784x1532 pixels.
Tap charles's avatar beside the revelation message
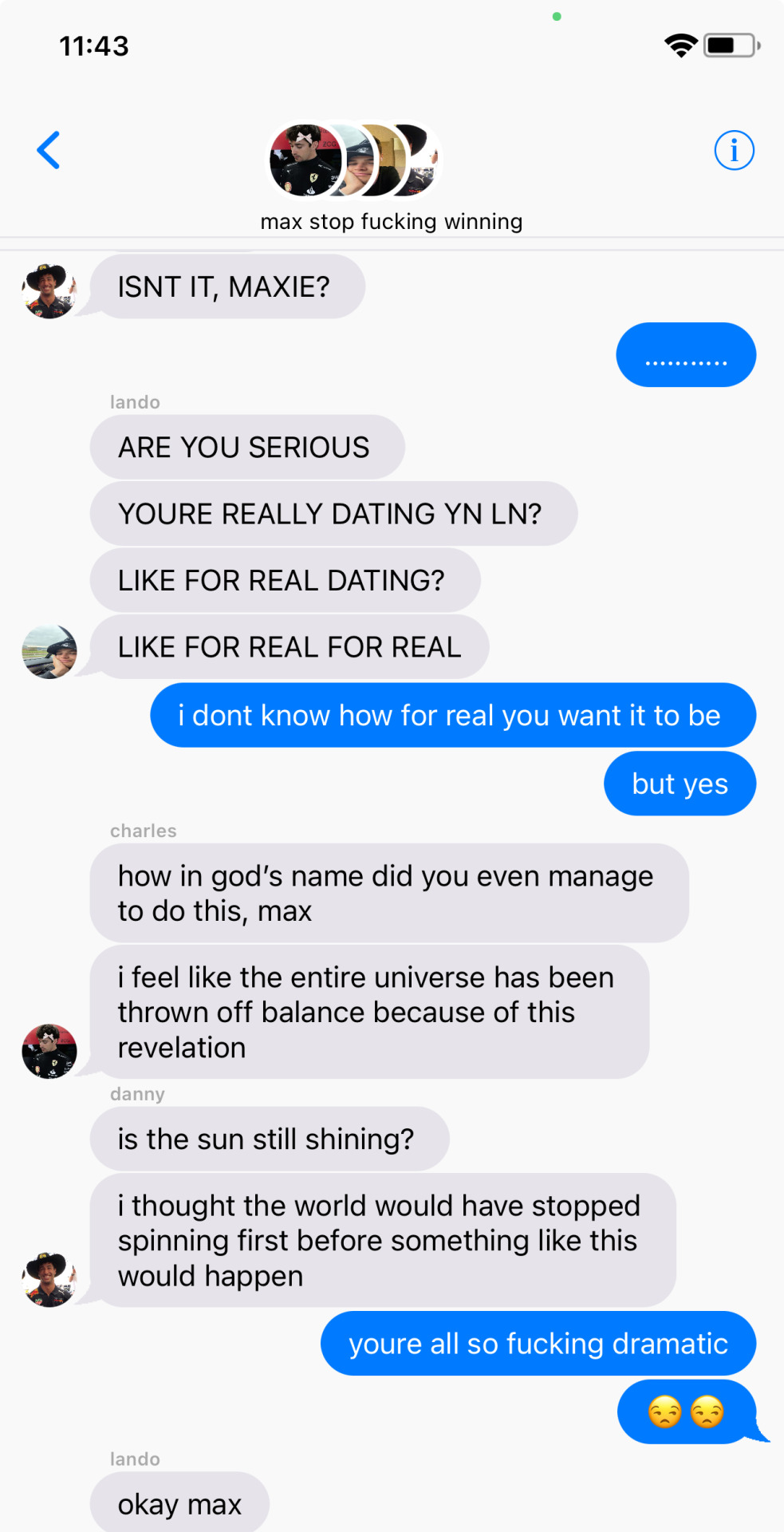point(49,1052)
